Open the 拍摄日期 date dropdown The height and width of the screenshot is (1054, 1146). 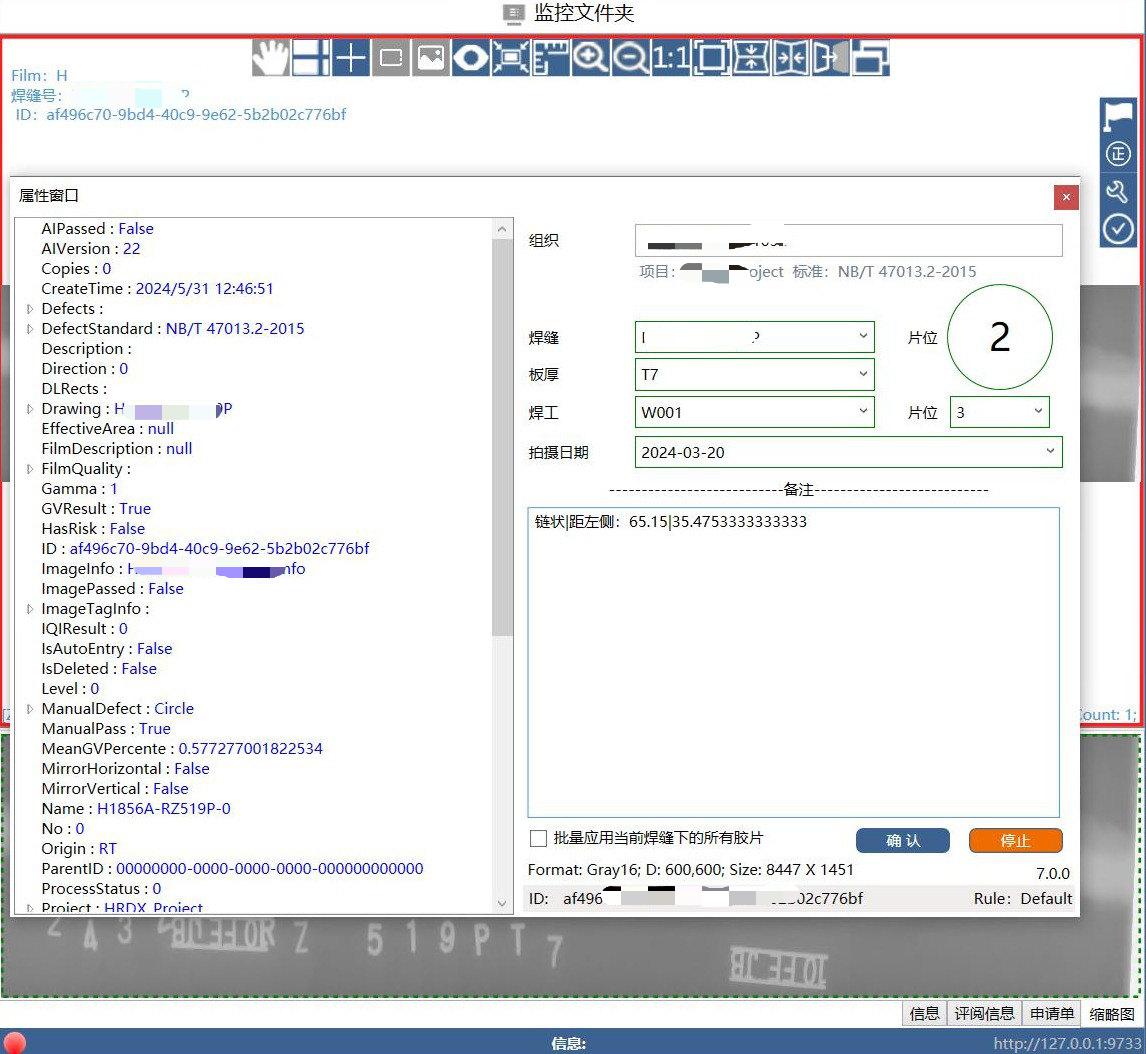tap(848, 452)
